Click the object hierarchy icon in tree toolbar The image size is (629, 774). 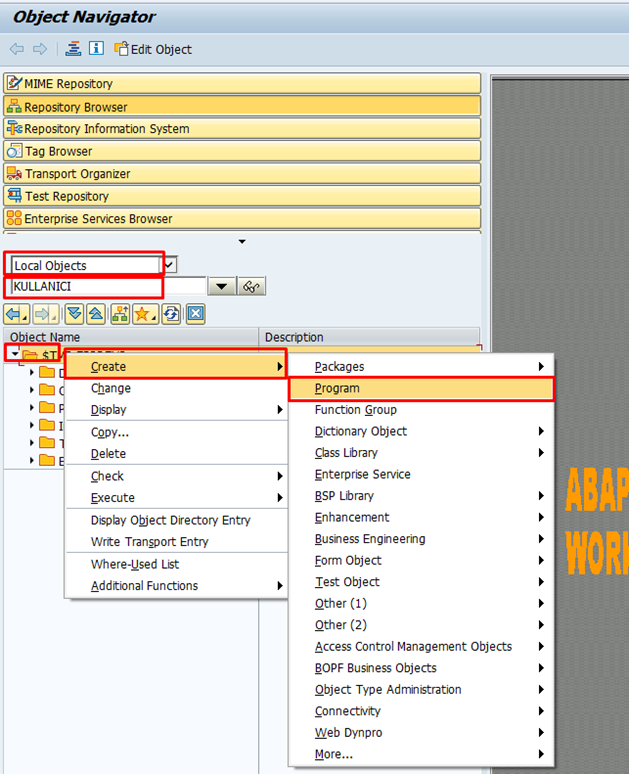tap(120, 314)
